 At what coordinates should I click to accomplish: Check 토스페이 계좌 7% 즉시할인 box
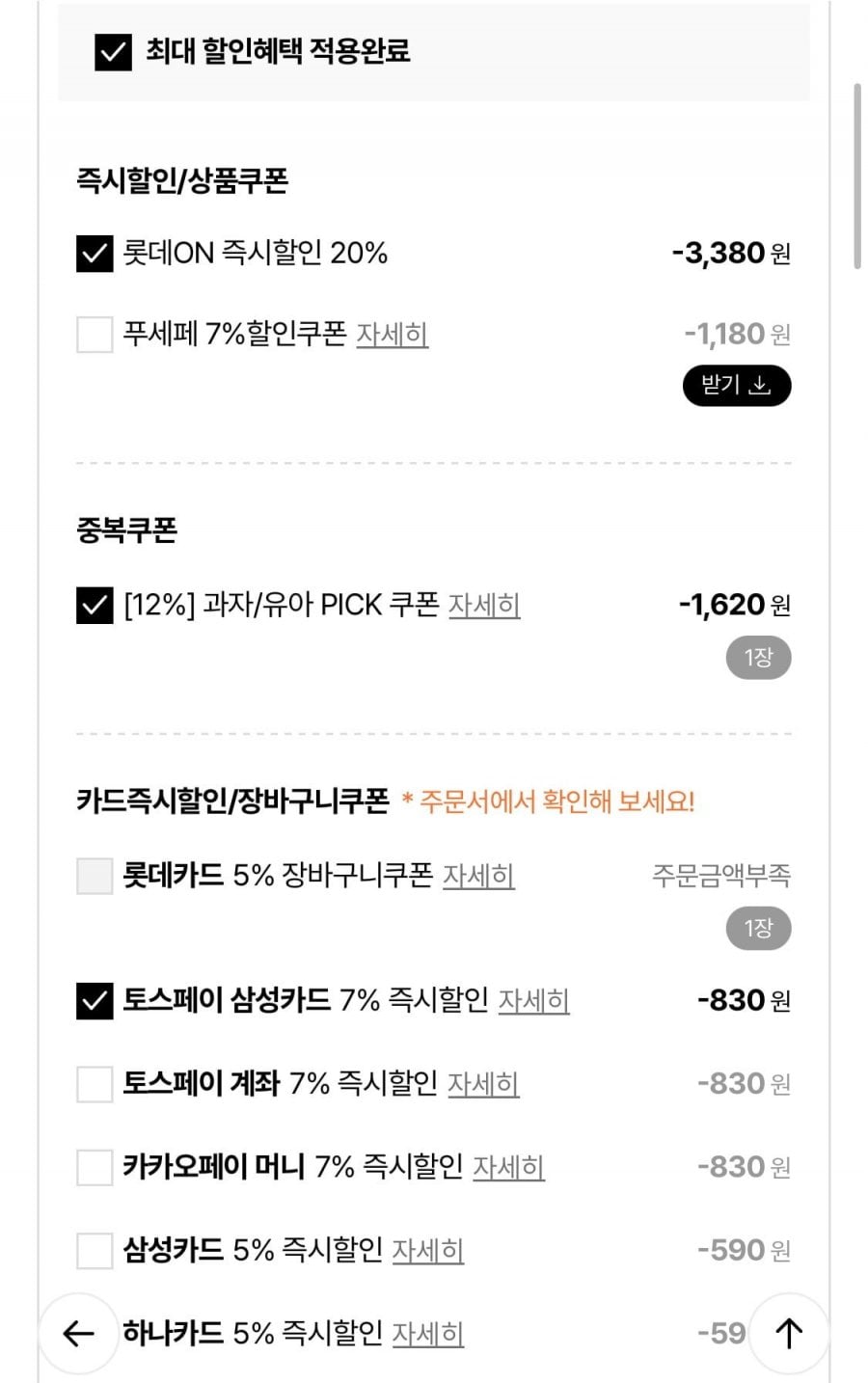(x=95, y=1085)
